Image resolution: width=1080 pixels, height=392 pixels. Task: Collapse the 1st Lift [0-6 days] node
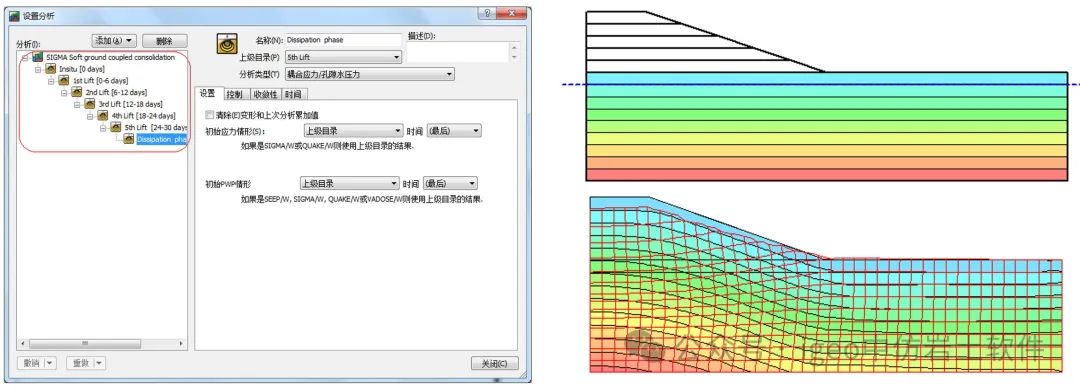click(x=51, y=81)
